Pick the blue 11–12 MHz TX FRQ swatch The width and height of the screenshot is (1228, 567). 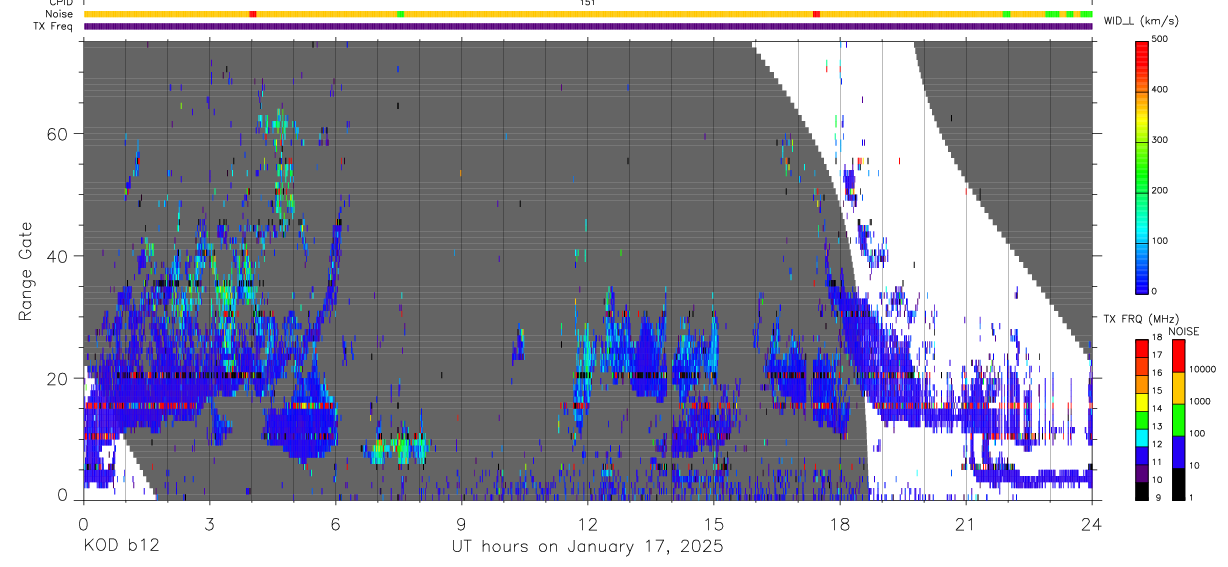coord(1141,454)
